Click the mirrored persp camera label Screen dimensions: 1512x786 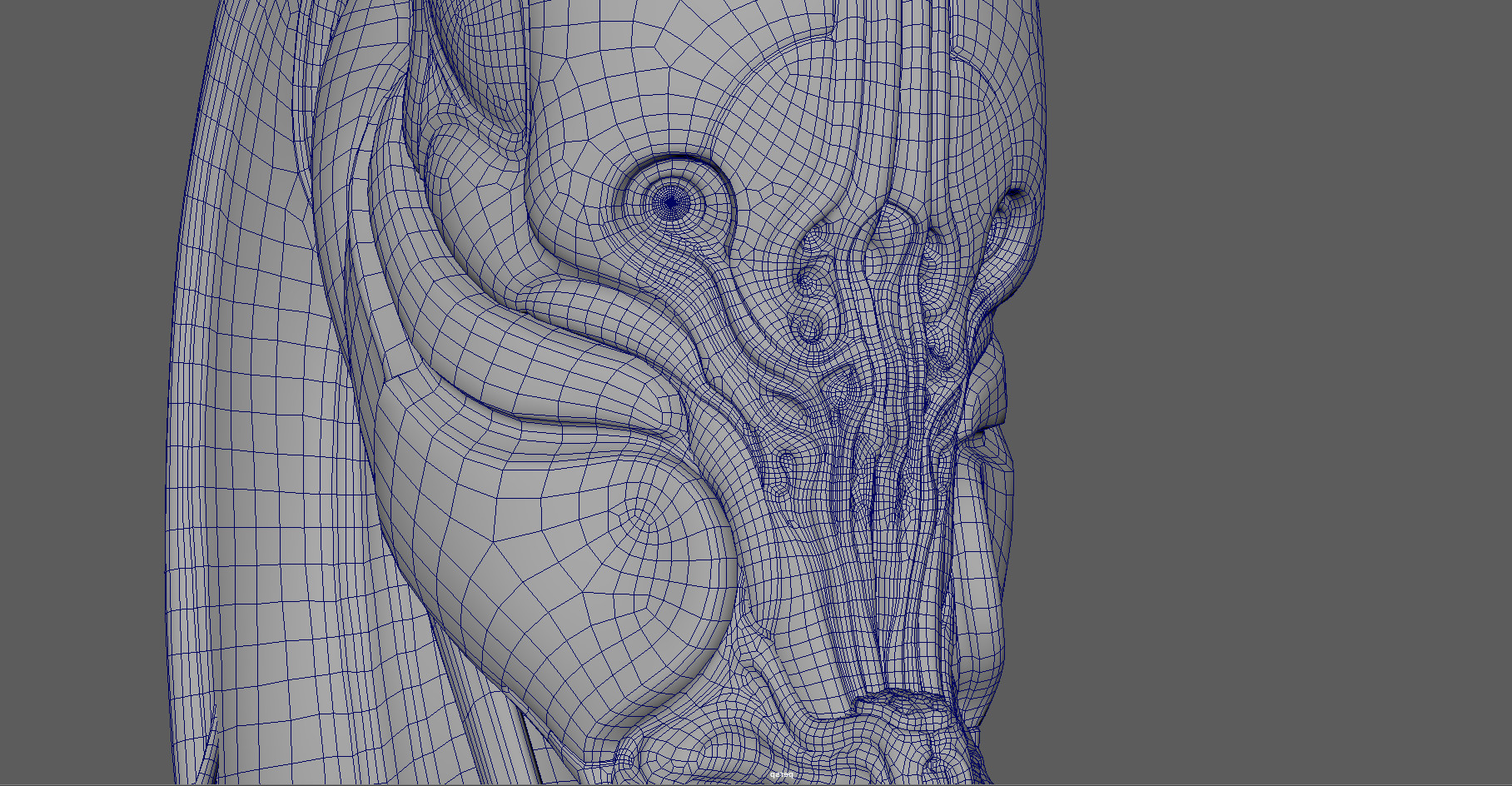pos(781,774)
